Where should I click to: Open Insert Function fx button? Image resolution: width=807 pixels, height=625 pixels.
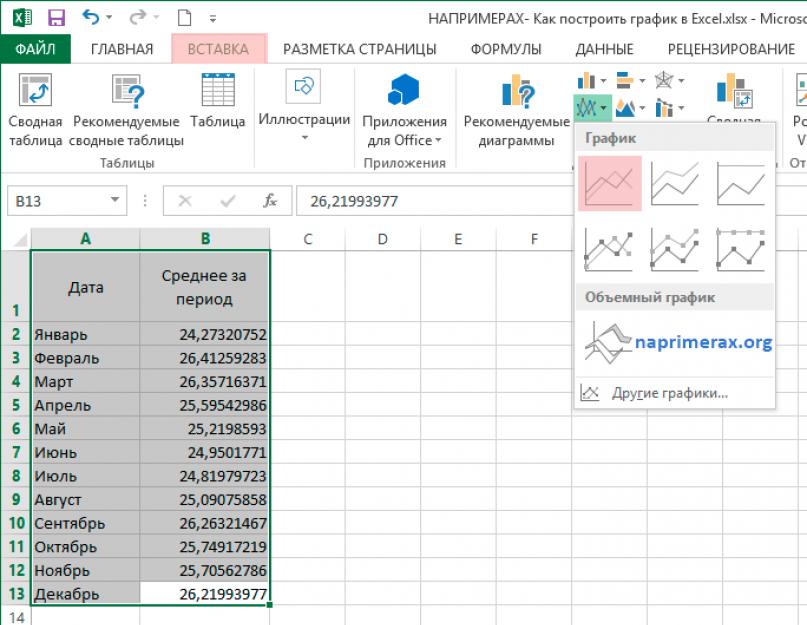[x=270, y=201]
